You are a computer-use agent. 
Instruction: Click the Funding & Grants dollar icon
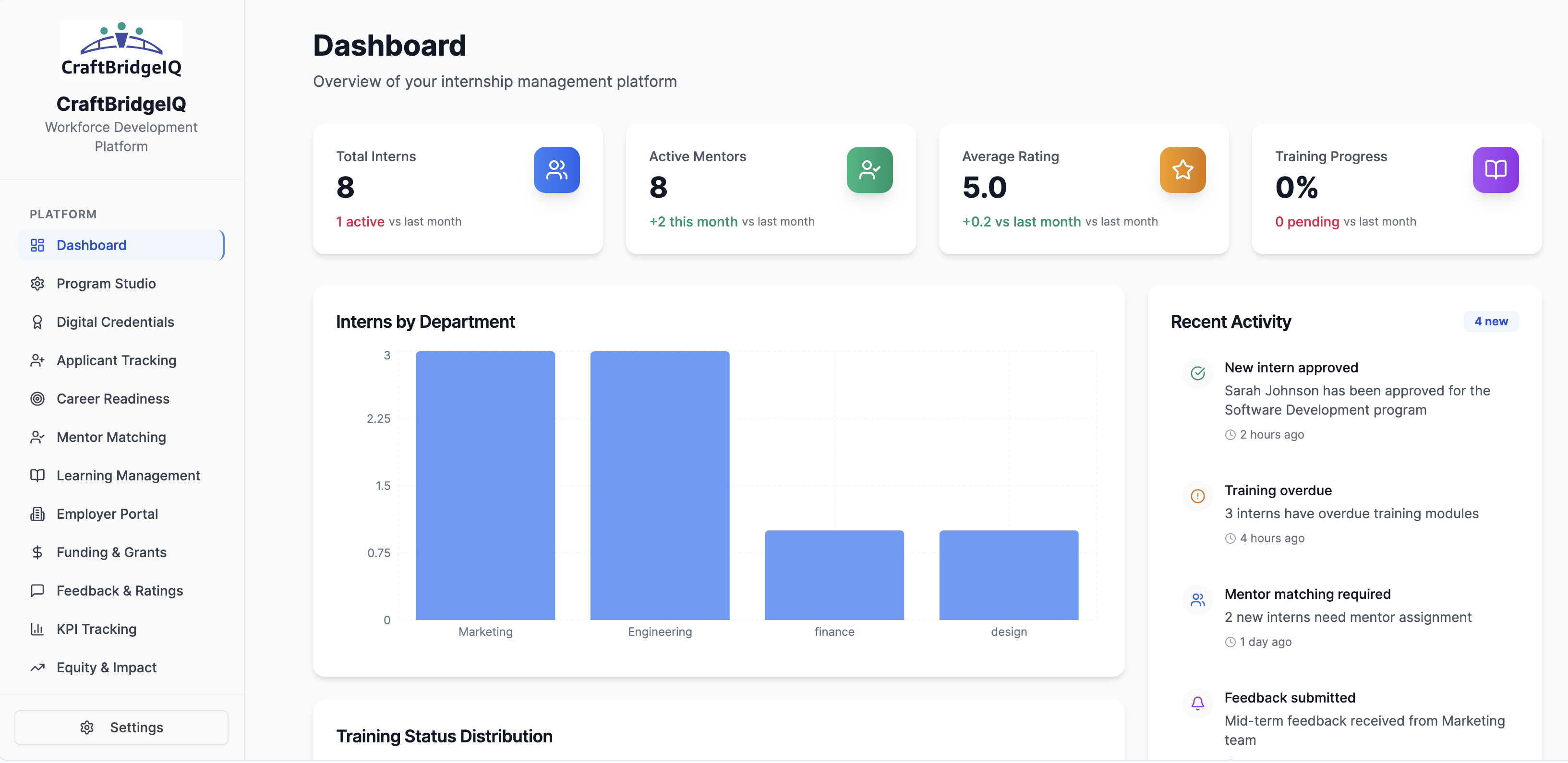(x=37, y=552)
